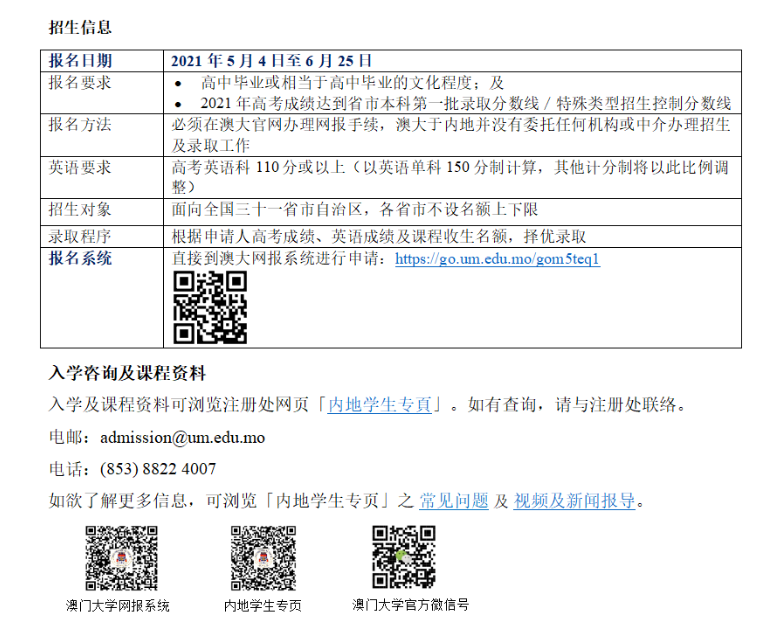Click the 报名日期 table cell
Viewport: 775px width, 618px height.
click(x=102, y=61)
